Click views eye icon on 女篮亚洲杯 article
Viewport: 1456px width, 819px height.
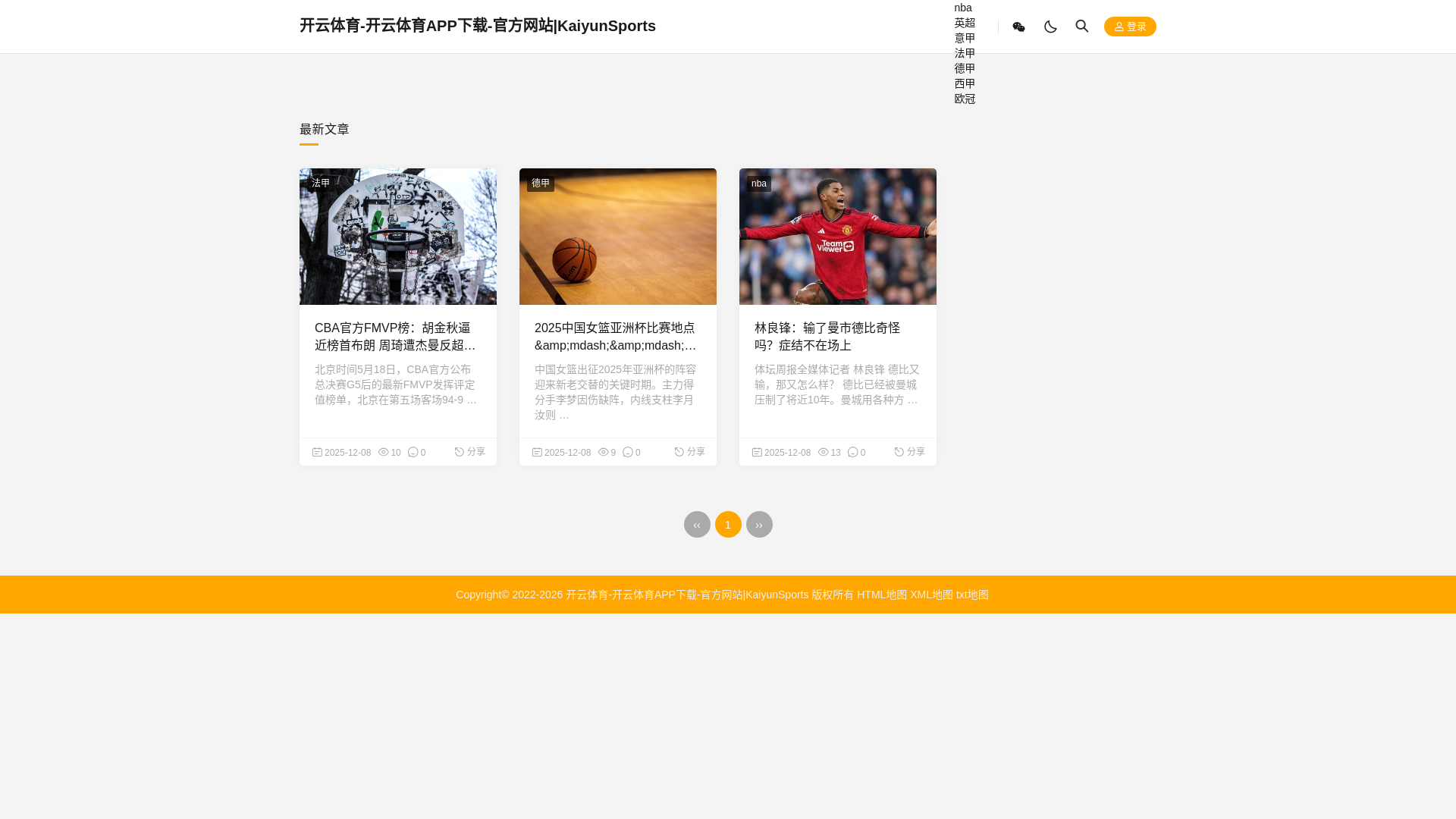604,452
